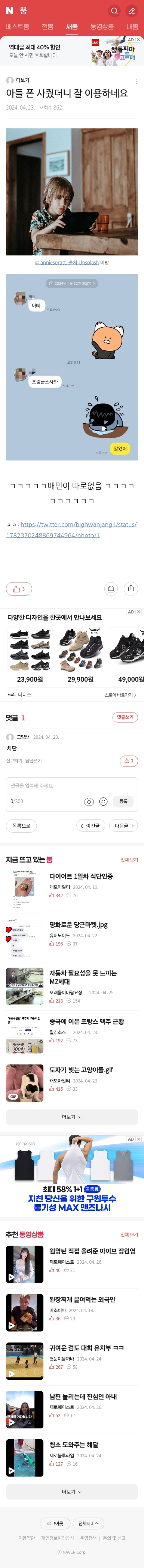Tap the write post pencil icon
The image size is (144, 1568).
tap(131, 11)
